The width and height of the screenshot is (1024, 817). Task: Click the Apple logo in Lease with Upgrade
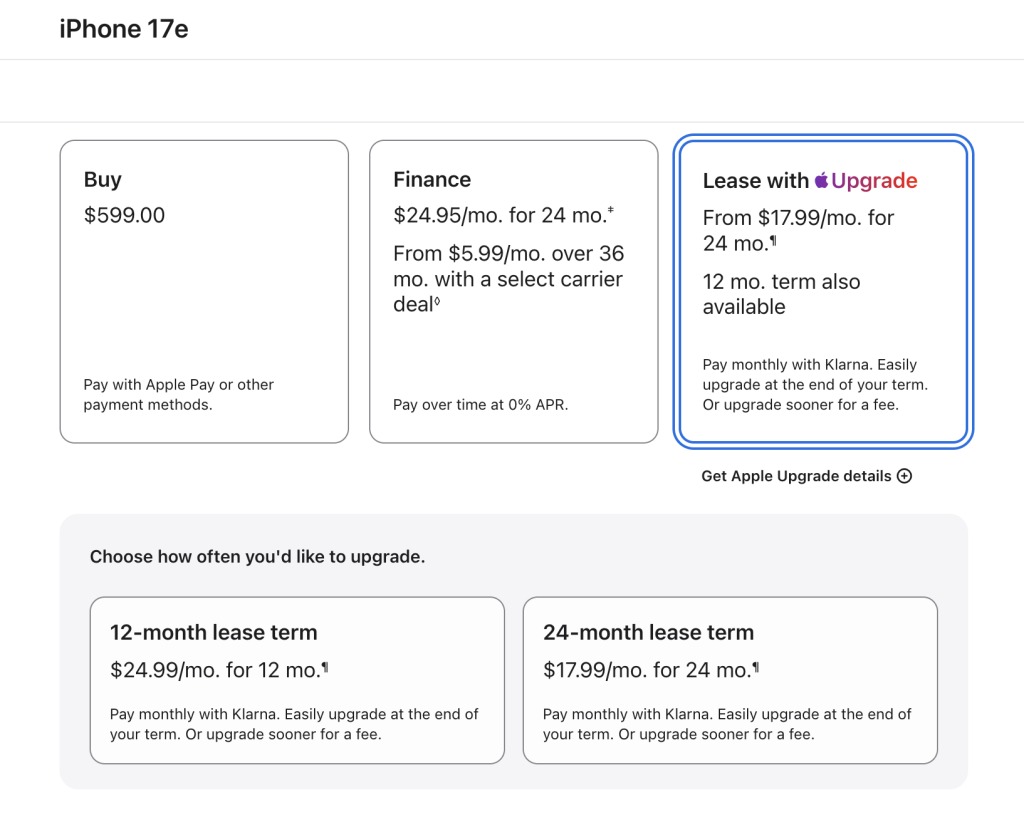(x=822, y=180)
